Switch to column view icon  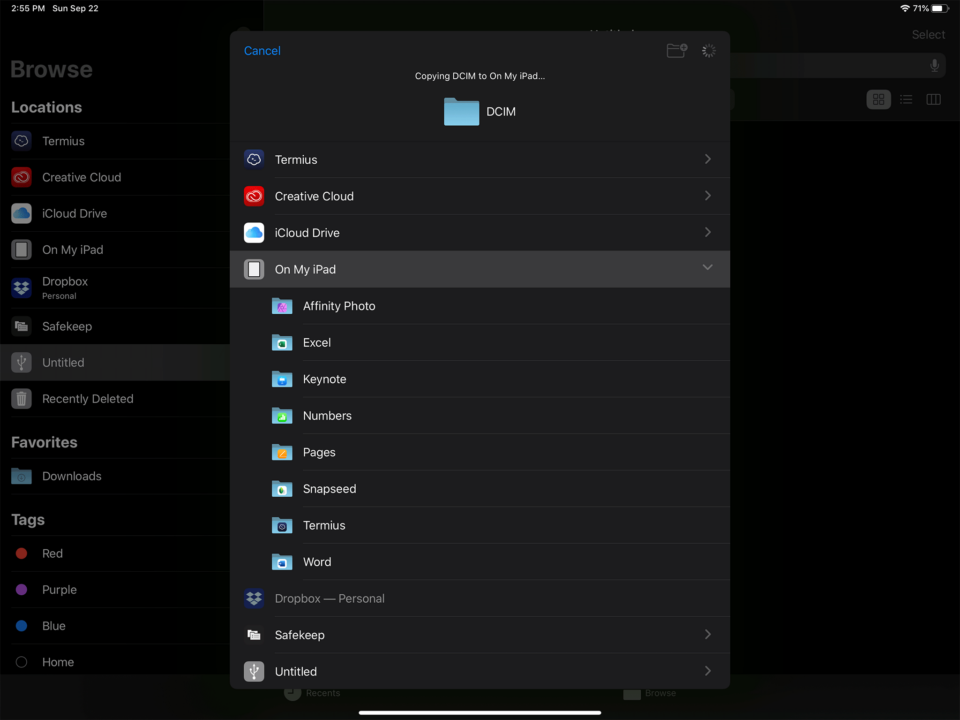click(x=933, y=100)
